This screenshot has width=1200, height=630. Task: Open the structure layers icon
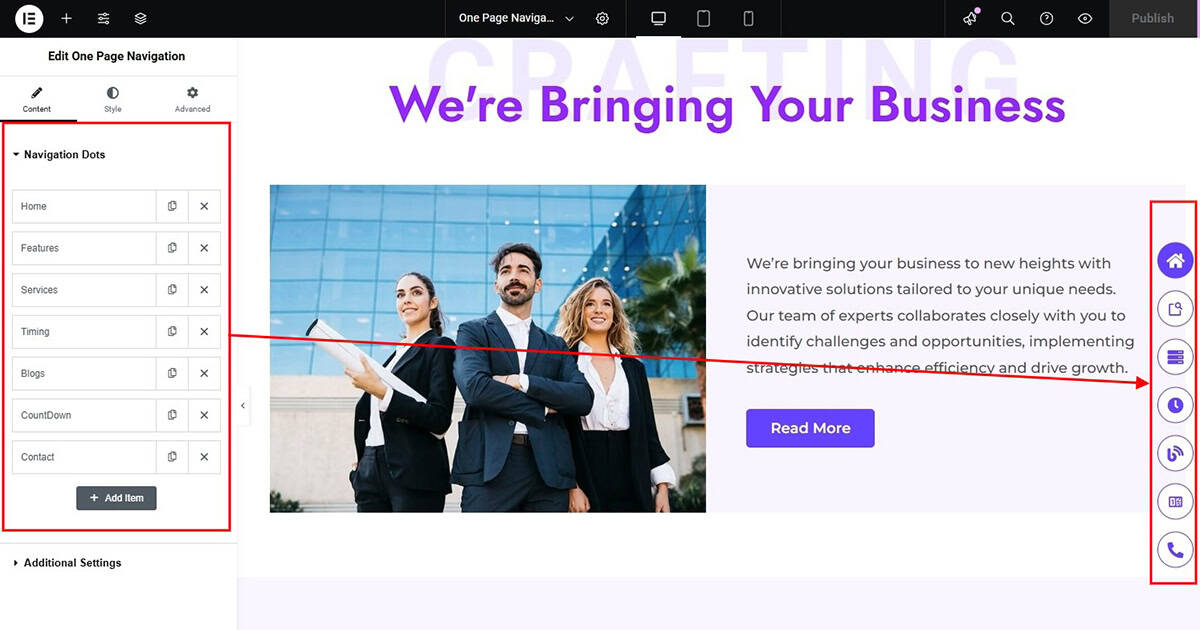click(x=141, y=18)
